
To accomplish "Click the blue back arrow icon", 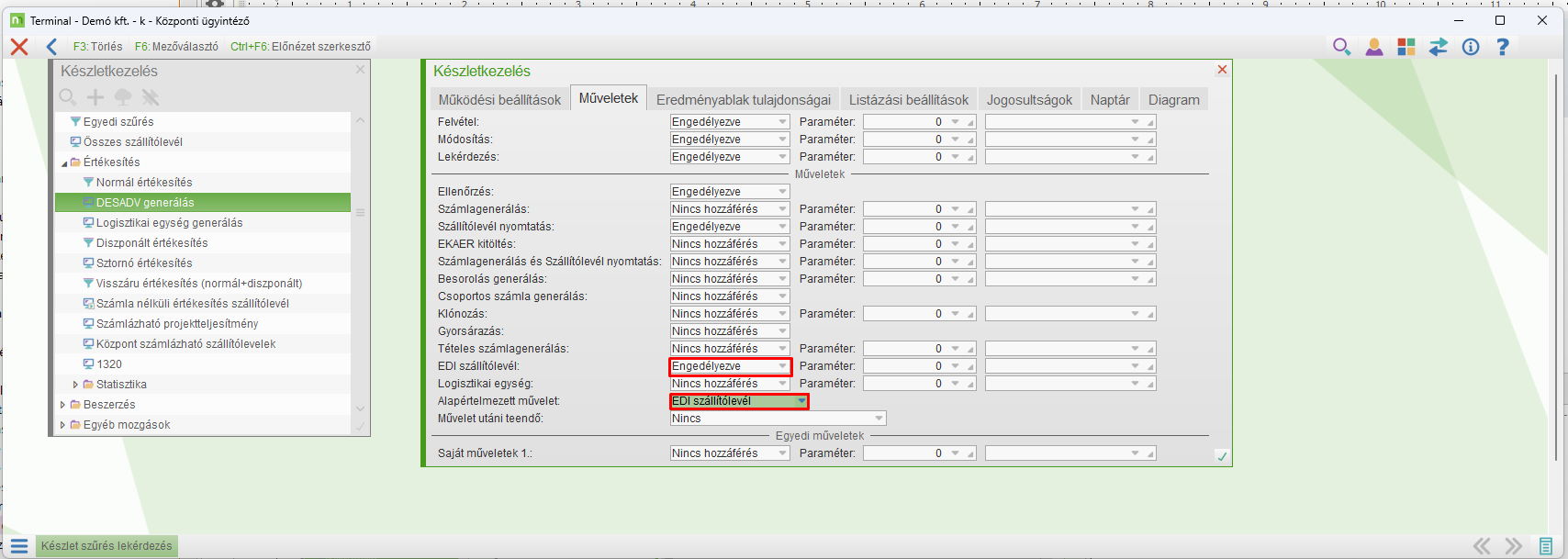I will [51, 47].
